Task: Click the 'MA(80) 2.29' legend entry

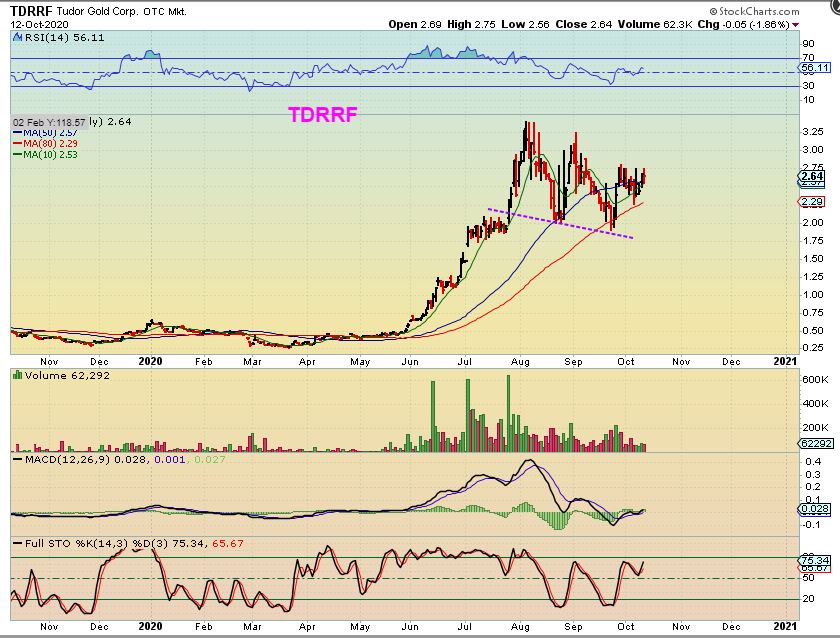Action: pyautogui.click(x=46, y=144)
